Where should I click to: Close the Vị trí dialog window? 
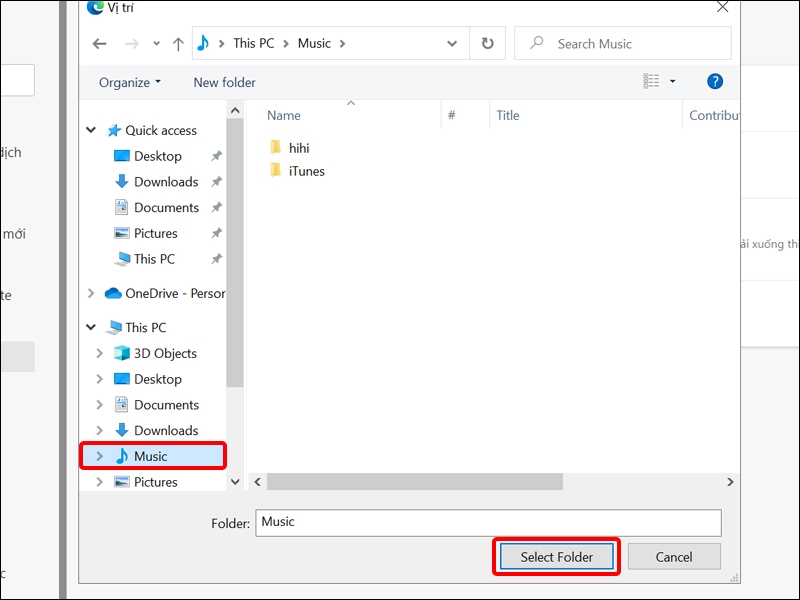point(722,7)
